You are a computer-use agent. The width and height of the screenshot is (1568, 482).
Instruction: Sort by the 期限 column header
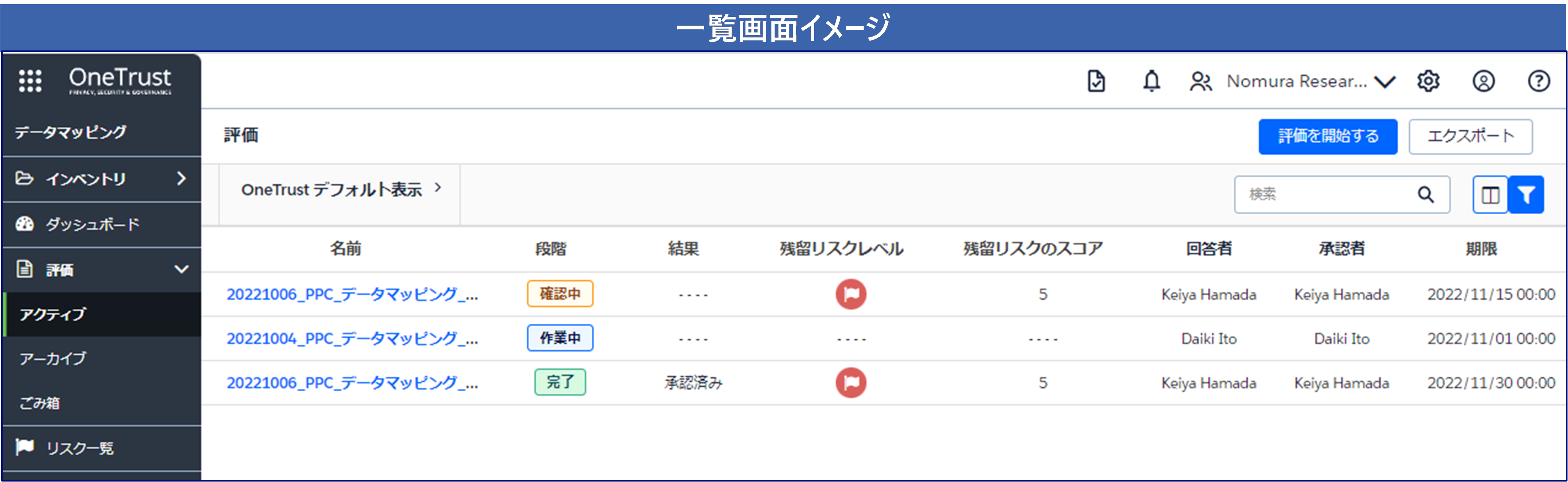tap(1481, 249)
